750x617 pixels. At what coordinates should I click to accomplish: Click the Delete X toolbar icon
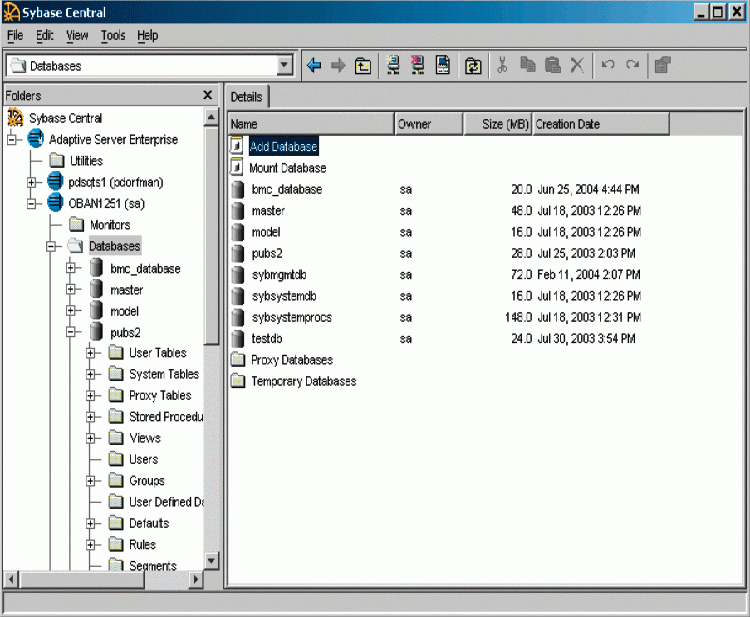click(577, 65)
